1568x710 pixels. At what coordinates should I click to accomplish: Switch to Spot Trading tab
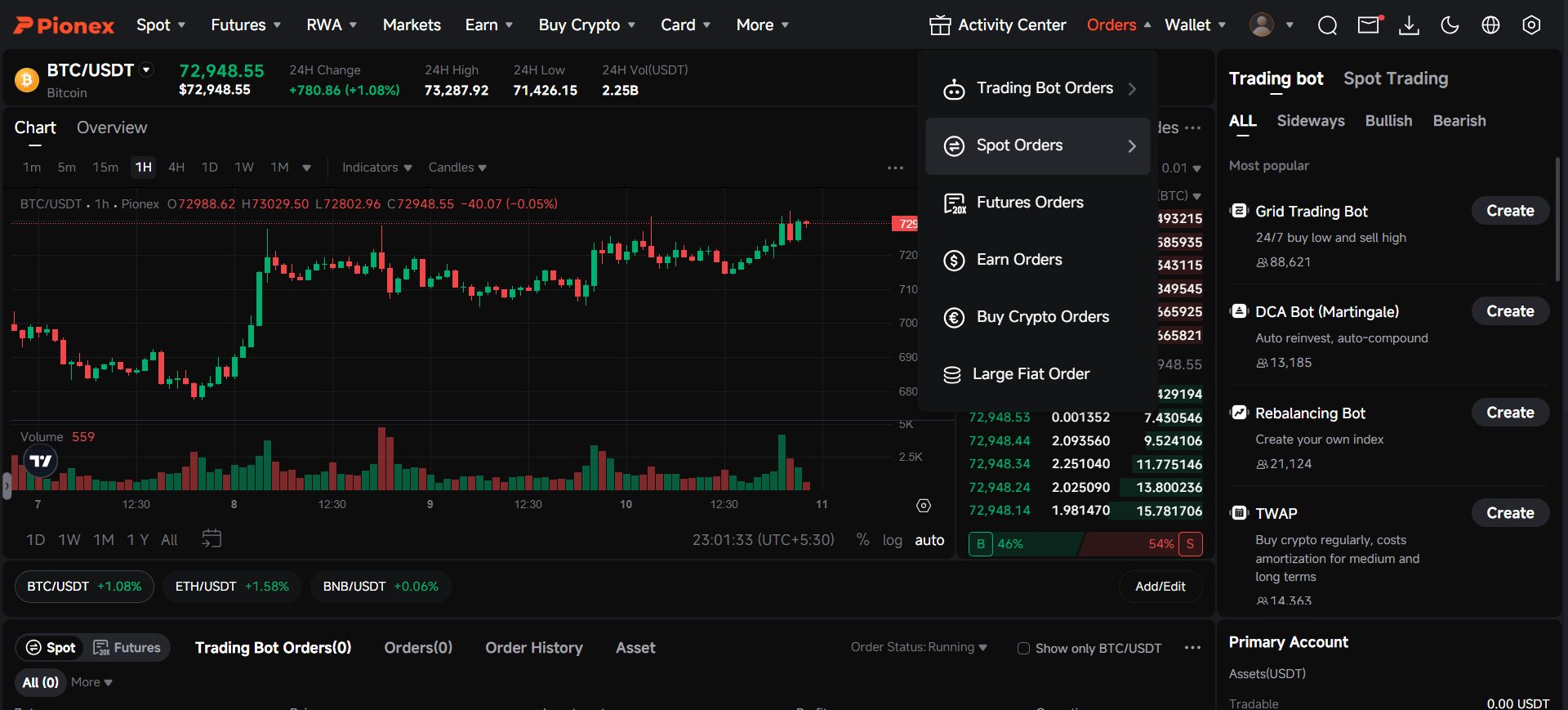pos(1396,78)
